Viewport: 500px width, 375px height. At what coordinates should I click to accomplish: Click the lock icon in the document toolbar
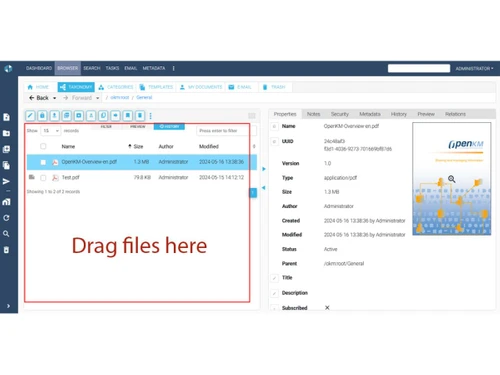click(x=42, y=116)
